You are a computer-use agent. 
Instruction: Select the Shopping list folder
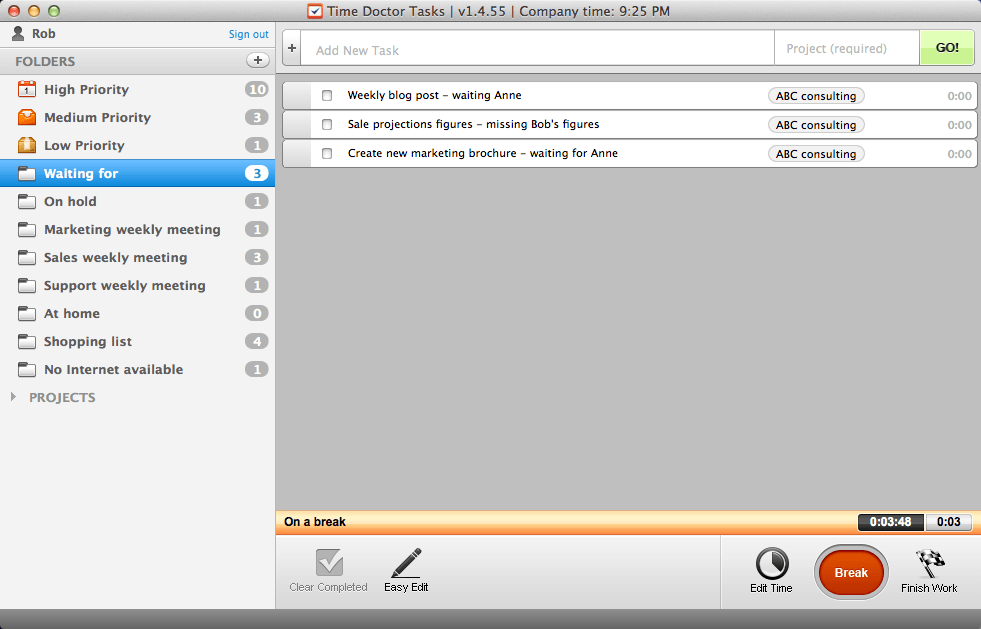[88, 342]
